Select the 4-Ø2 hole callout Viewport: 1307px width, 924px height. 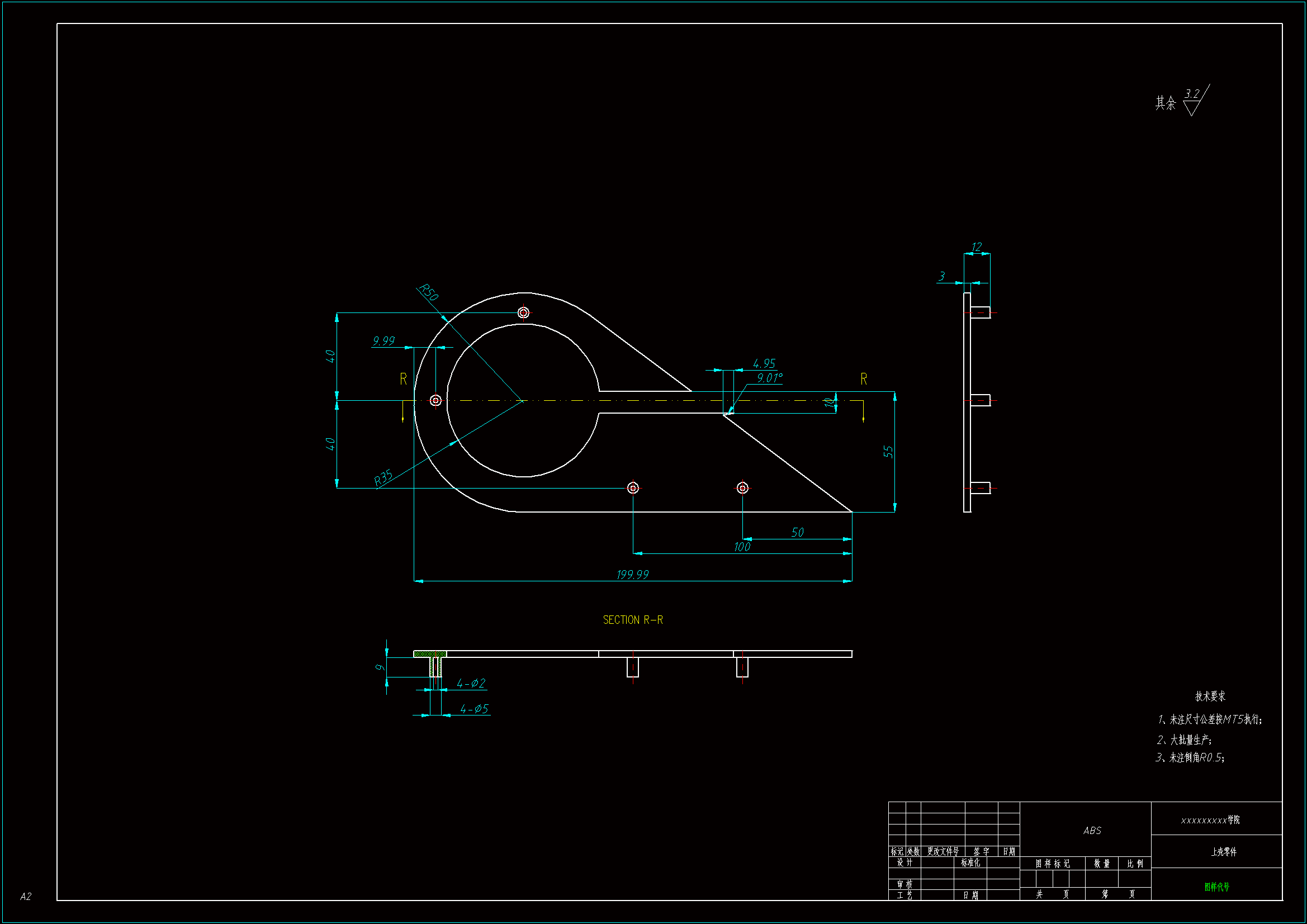pyautogui.click(x=471, y=683)
